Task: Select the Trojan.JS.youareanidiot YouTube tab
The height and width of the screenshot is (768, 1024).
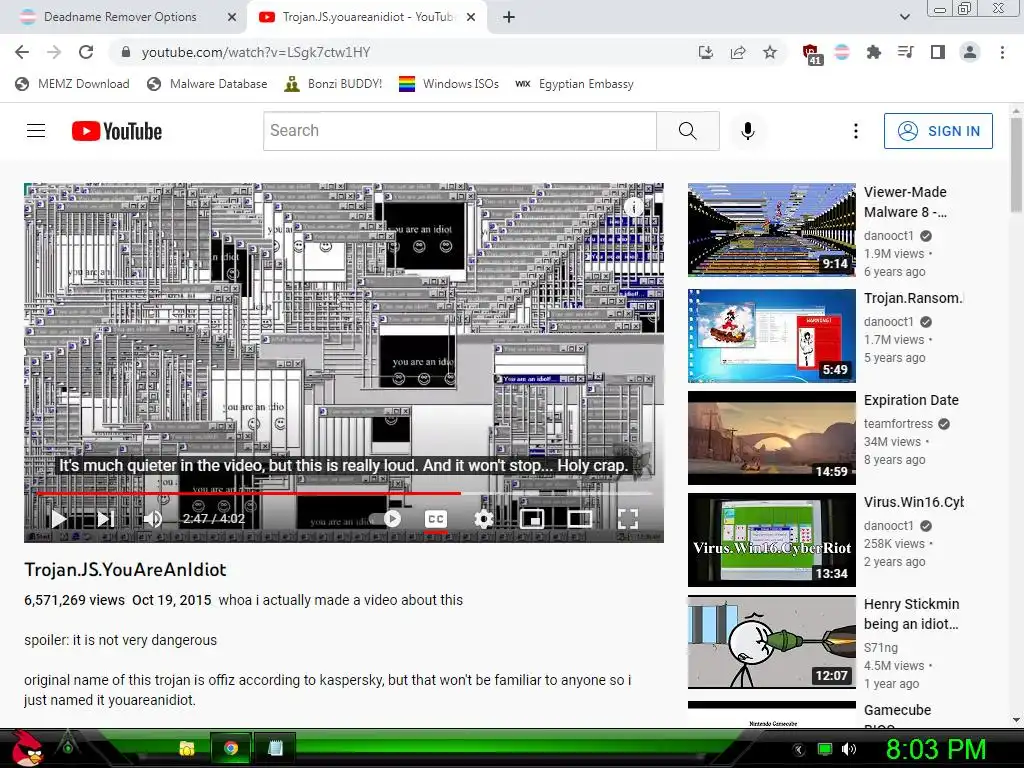Action: point(367,18)
